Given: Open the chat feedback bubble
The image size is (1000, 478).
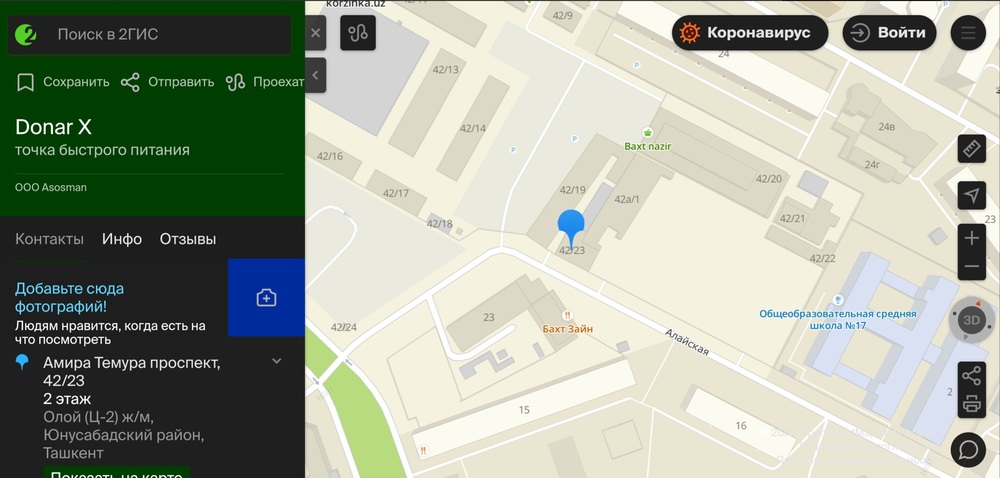Looking at the screenshot, I should click(968, 449).
